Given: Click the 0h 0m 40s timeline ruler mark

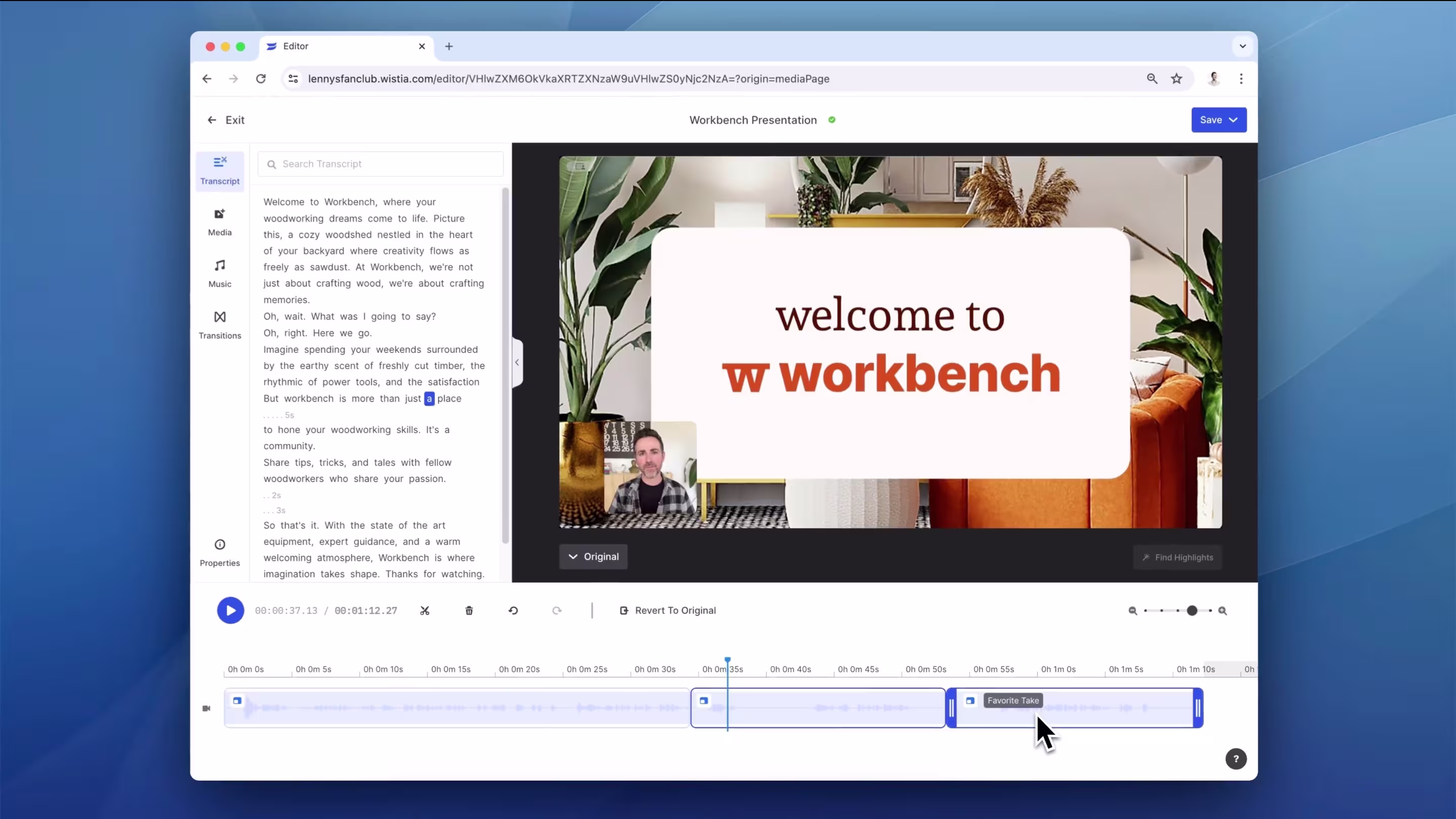Looking at the screenshot, I should (x=790, y=669).
